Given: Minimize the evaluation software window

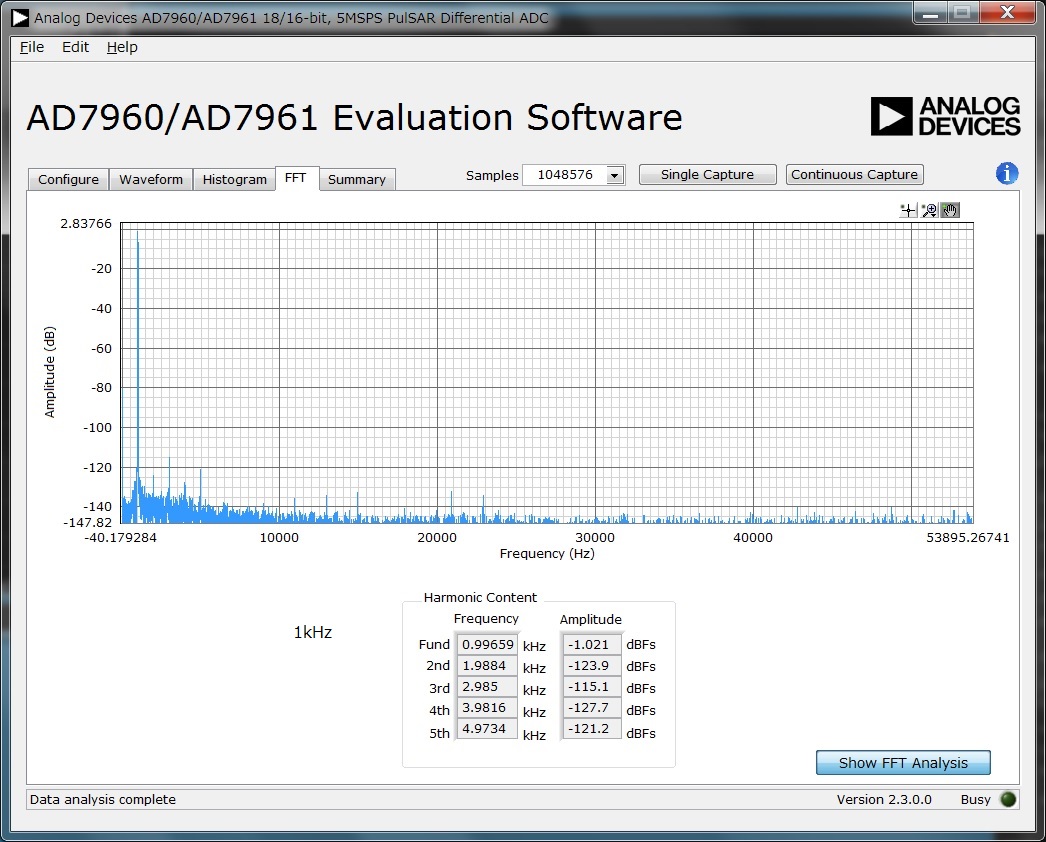Looking at the screenshot, I should click(931, 13).
